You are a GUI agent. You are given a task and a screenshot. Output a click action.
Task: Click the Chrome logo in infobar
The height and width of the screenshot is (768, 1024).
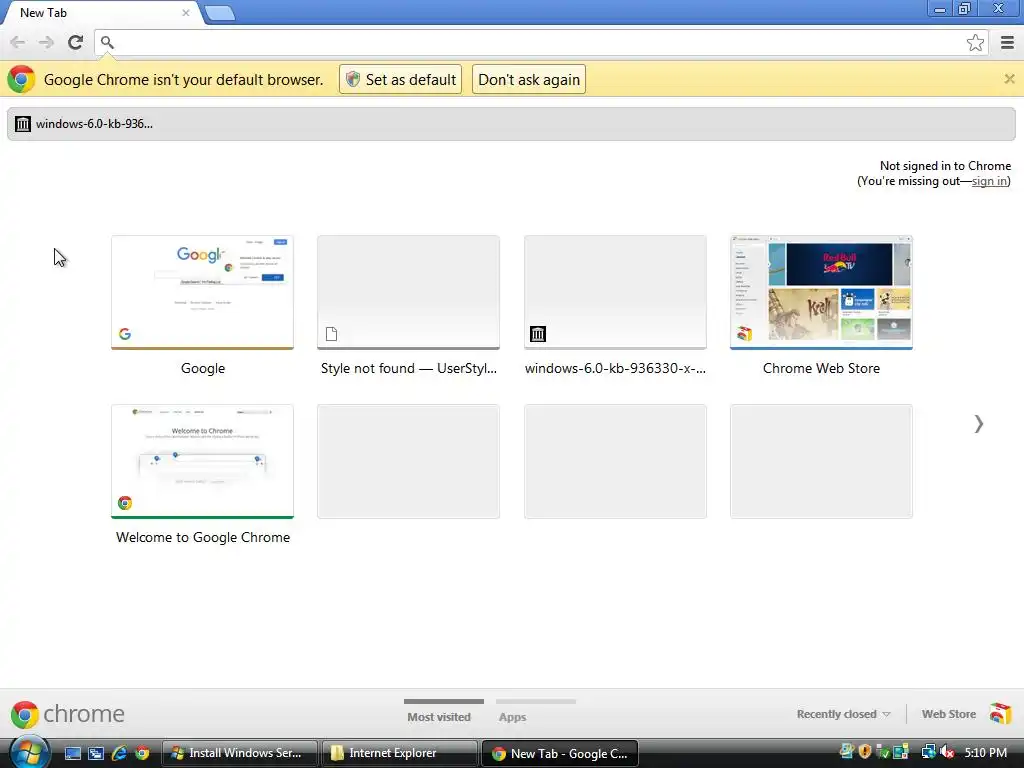click(21, 79)
